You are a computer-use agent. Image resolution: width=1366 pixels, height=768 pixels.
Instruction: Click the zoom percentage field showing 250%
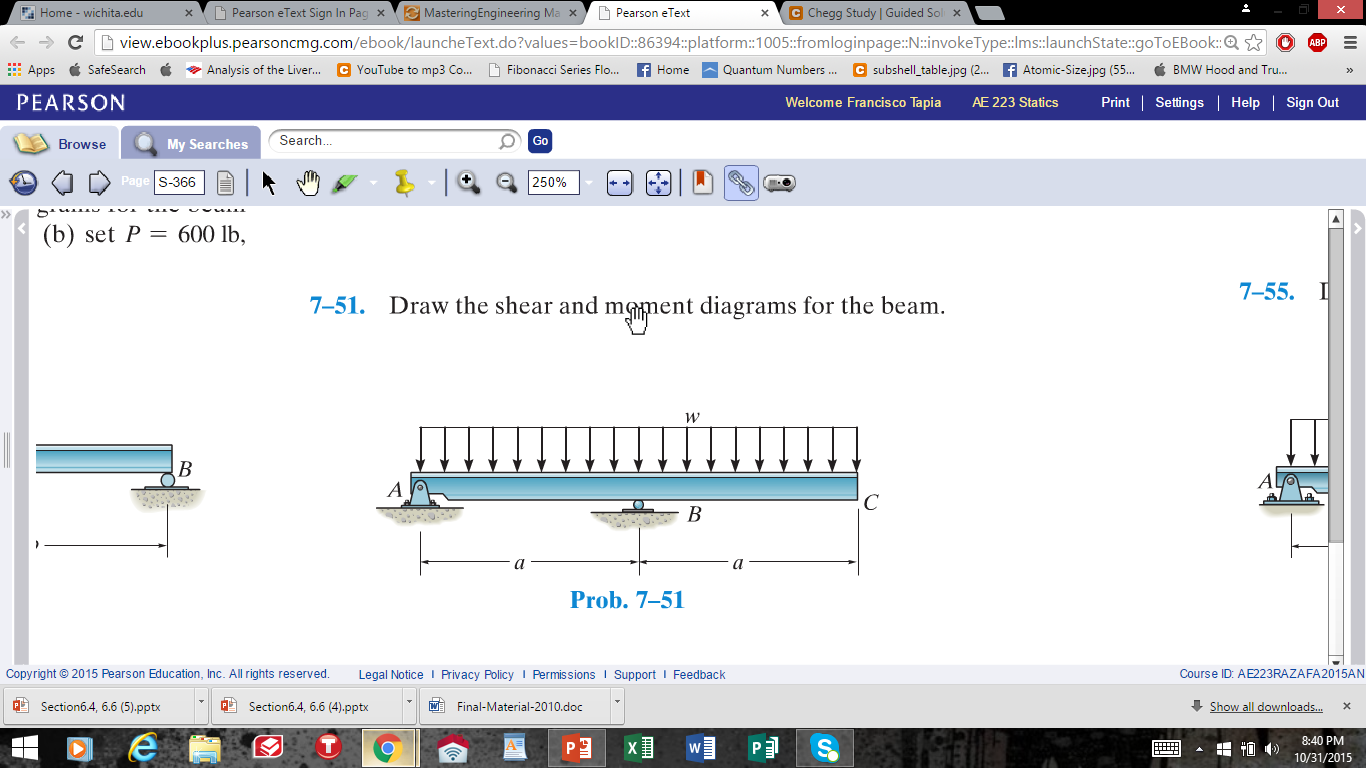[x=554, y=183]
